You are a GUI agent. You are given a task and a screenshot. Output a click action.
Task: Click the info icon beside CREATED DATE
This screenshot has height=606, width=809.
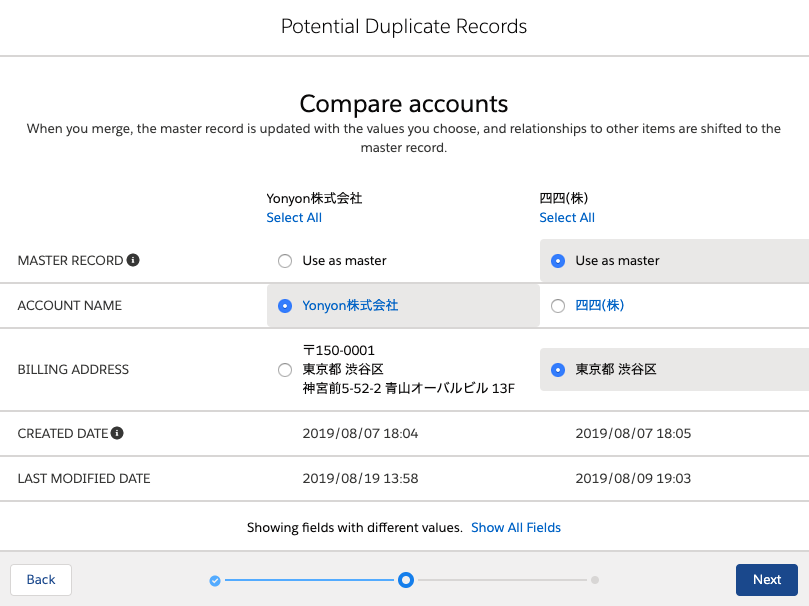[x=117, y=433]
